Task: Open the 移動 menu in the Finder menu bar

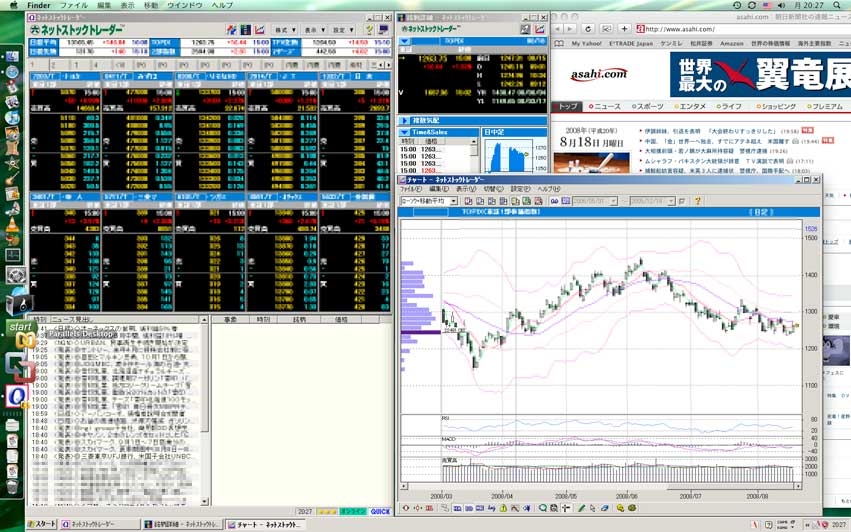Action: (151, 5)
